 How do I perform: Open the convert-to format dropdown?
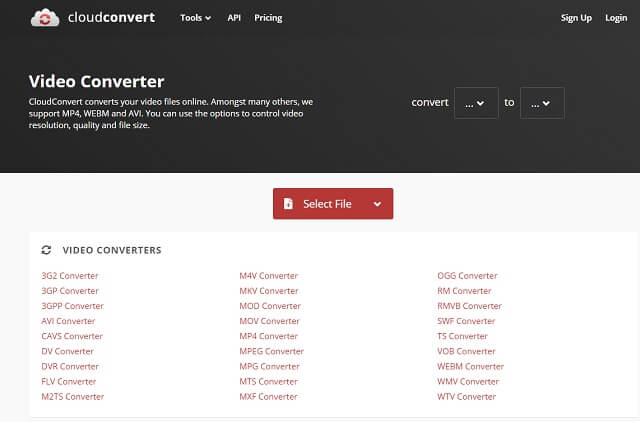(542, 103)
